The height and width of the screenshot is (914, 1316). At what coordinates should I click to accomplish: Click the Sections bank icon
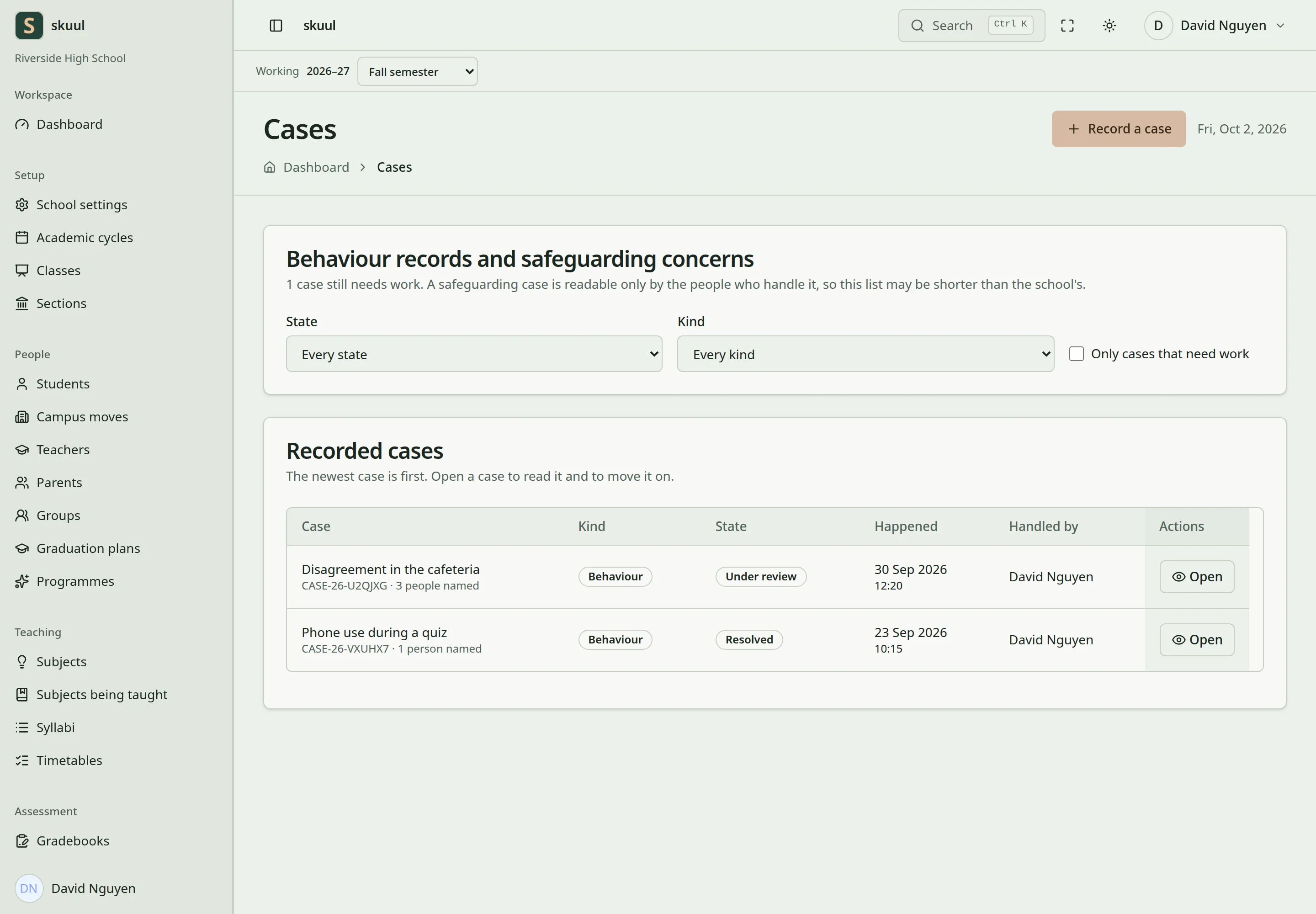tap(22, 303)
